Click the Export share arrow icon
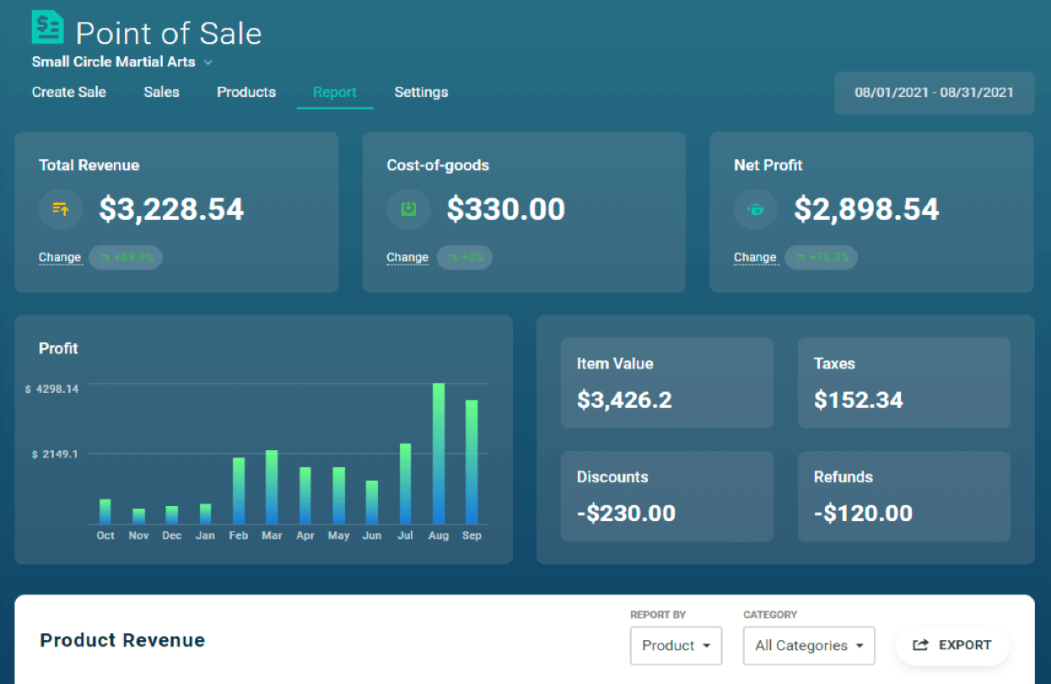The width and height of the screenshot is (1051, 684). [x=921, y=645]
